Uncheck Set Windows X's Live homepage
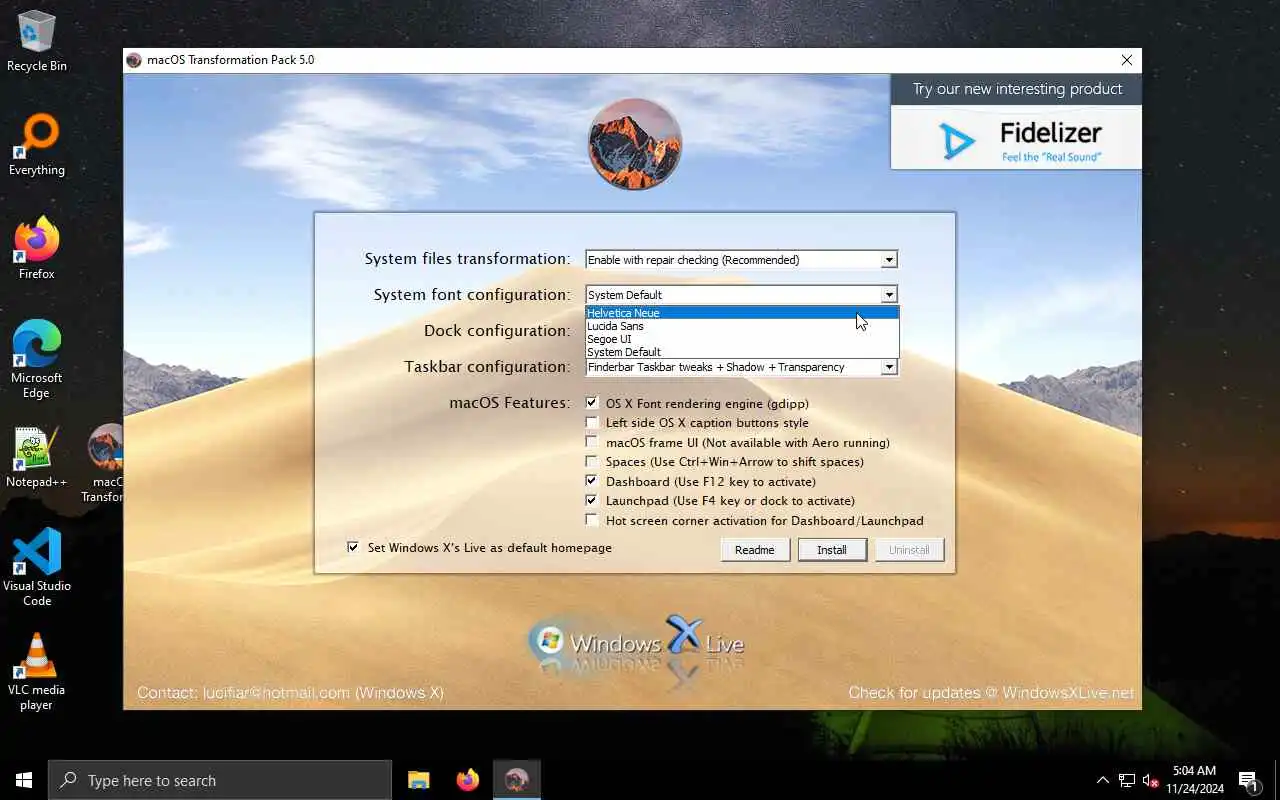This screenshot has width=1280, height=800. pos(353,547)
